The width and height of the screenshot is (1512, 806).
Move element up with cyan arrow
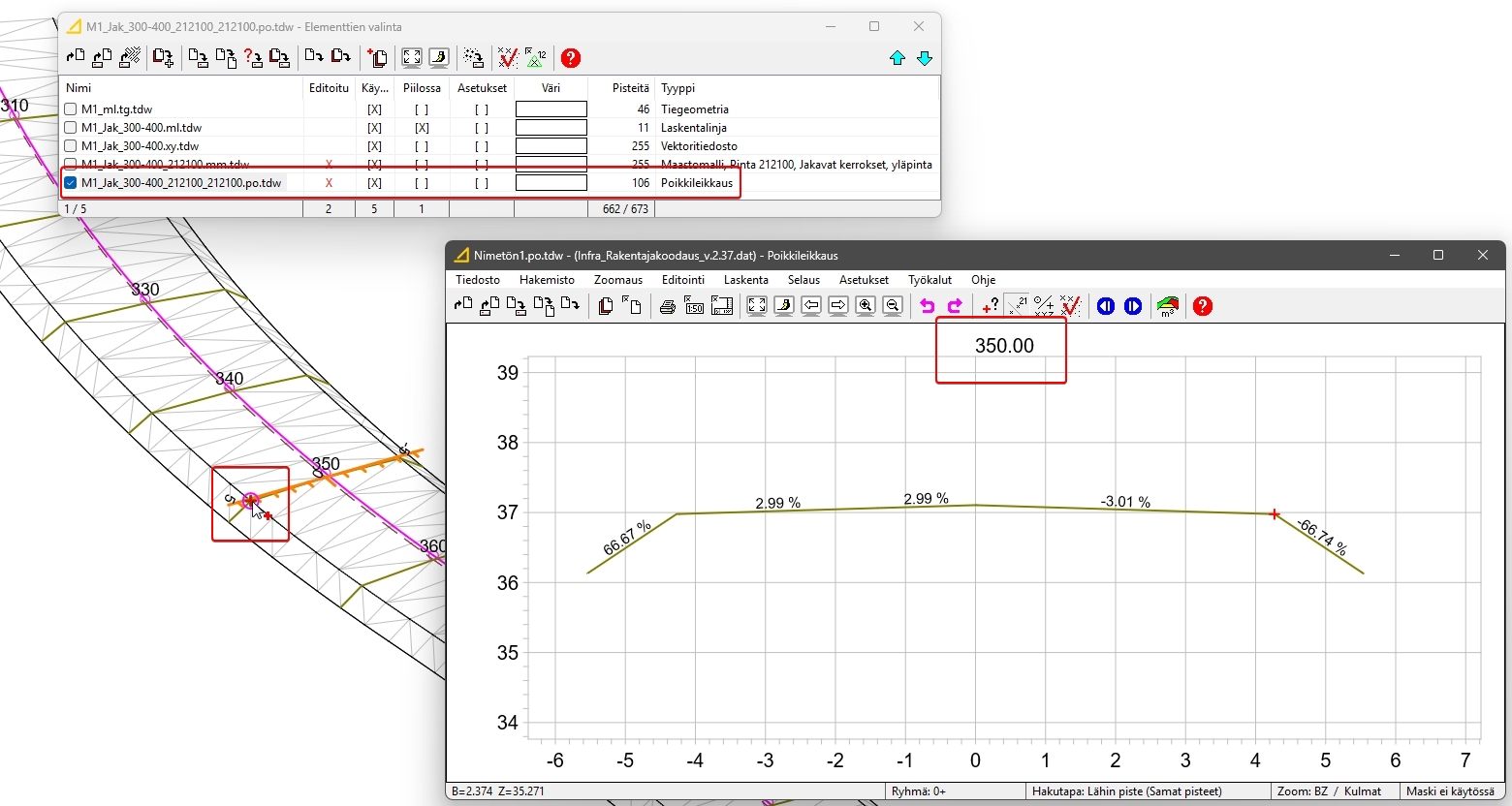coord(898,58)
